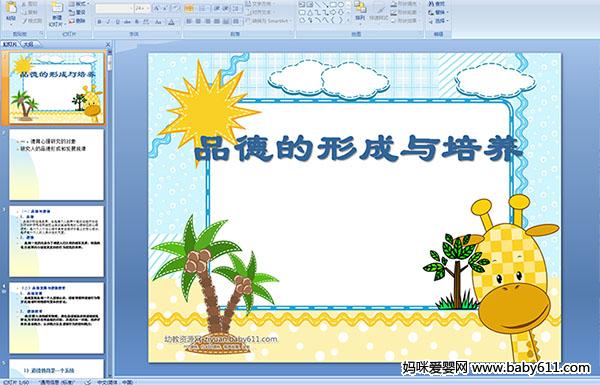Select the oval shape in shapes gallery
This screenshot has height=385, width=600.
click(342, 5)
